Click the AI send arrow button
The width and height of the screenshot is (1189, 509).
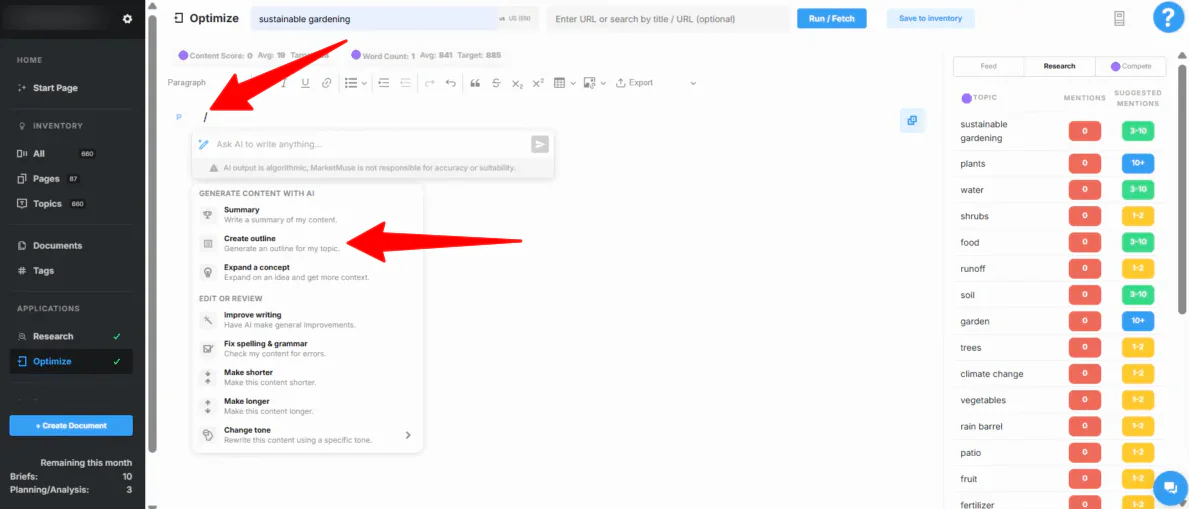(x=539, y=144)
